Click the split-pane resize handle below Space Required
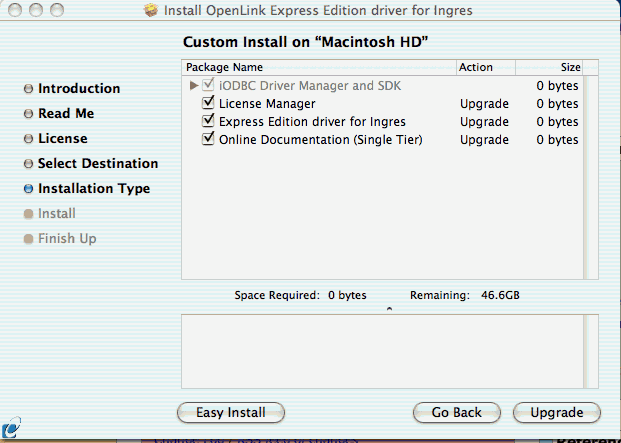The image size is (621, 443). tap(389, 308)
